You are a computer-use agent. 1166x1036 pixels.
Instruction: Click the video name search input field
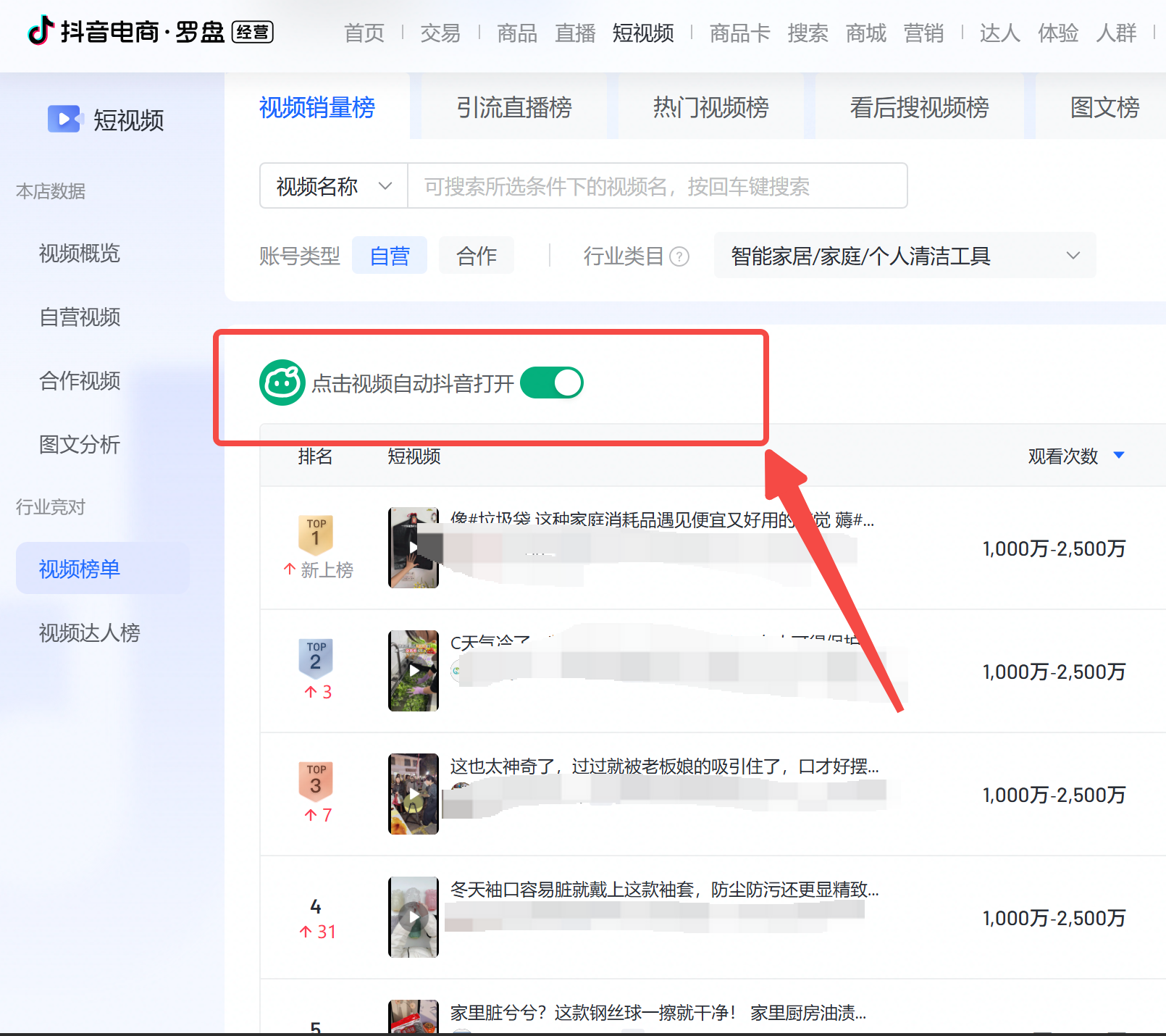coord(657,186)
